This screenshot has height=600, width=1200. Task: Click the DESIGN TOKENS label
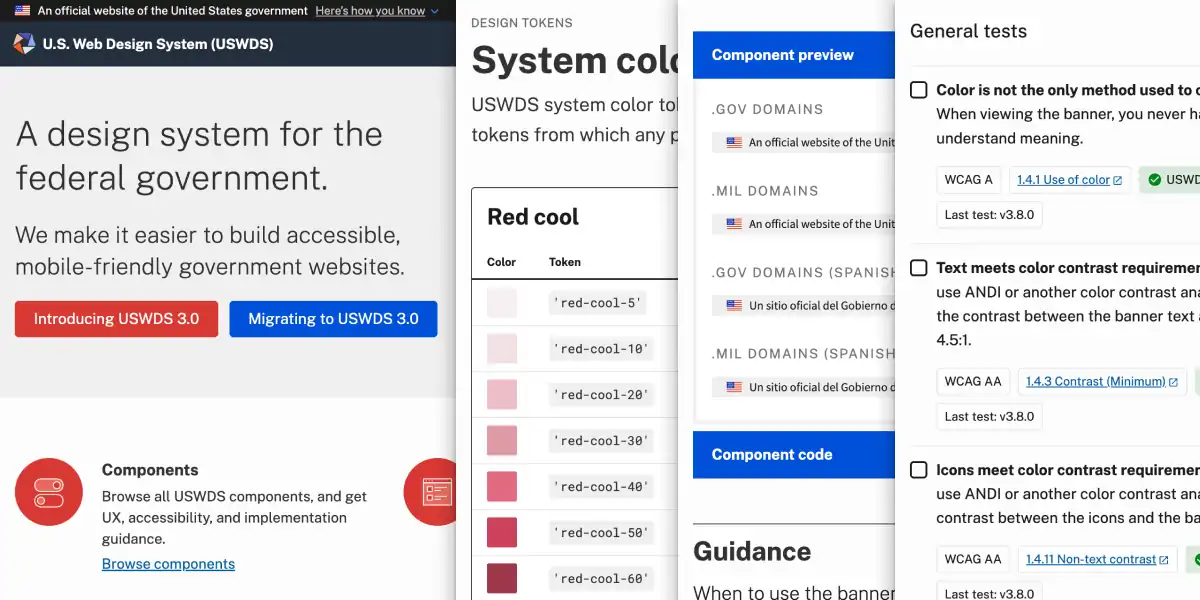point(521,22)
